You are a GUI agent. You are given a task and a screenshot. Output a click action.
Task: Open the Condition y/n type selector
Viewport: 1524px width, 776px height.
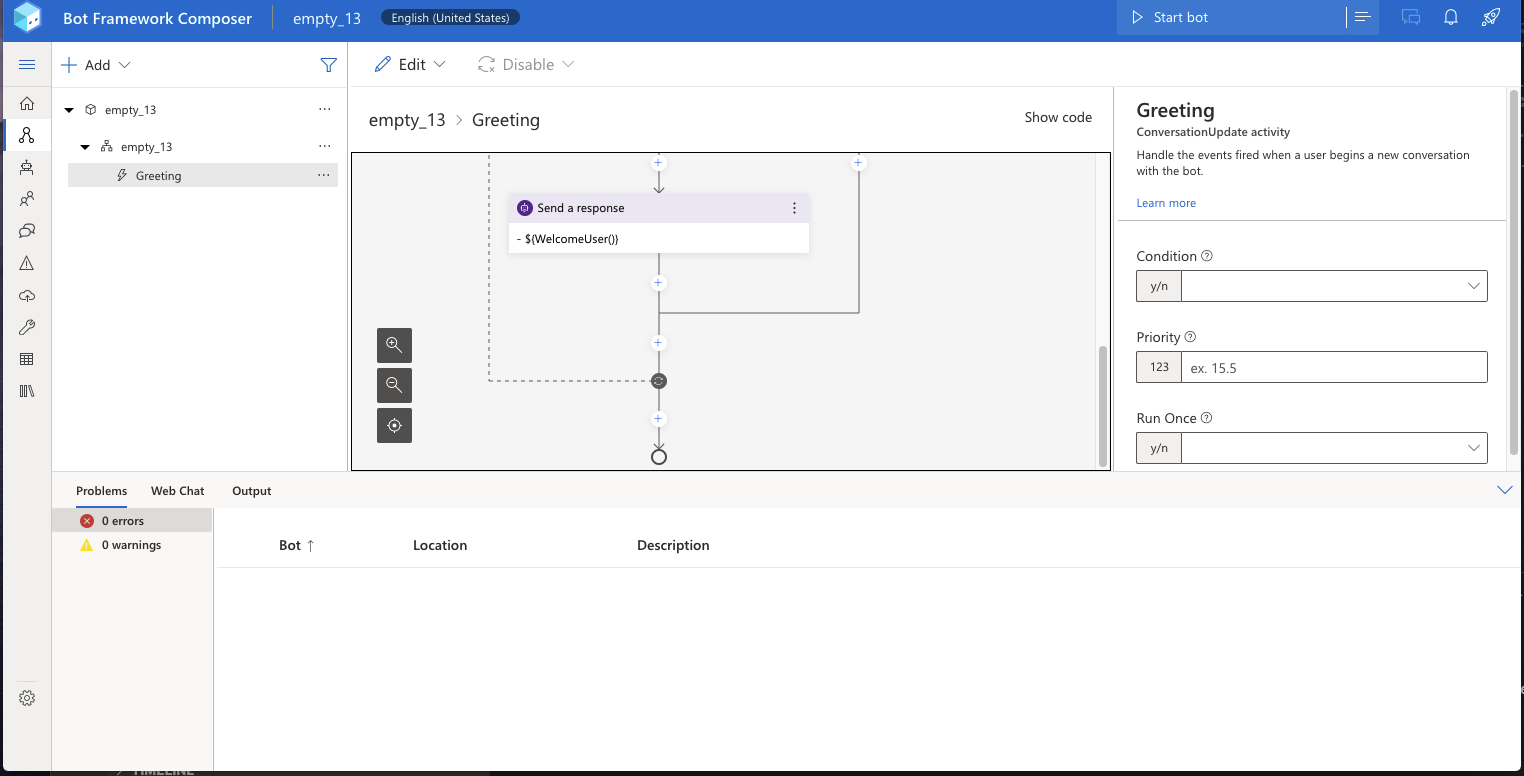[x=1159, y=286]
